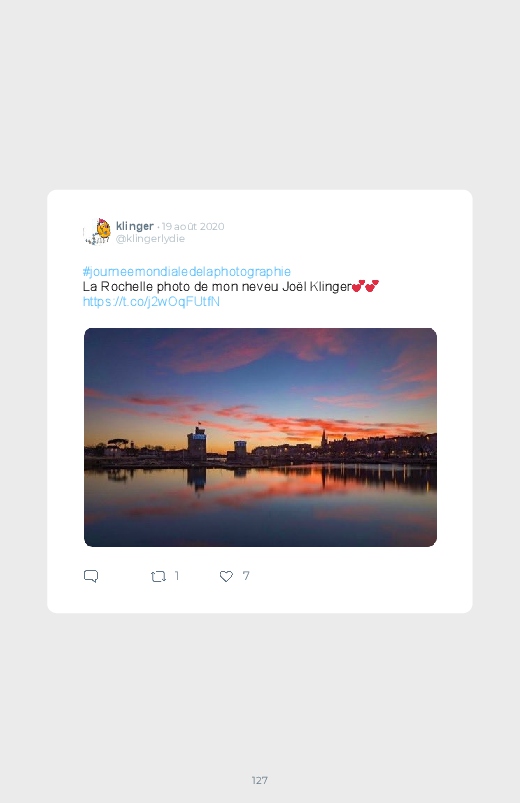Like the tweet with the heart icon
The height and width of the screenshot is (803, 520).
[x=226, y=577]
